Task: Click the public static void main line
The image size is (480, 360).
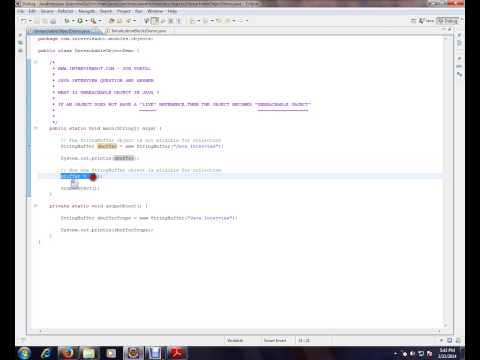Action: (105, 128)
